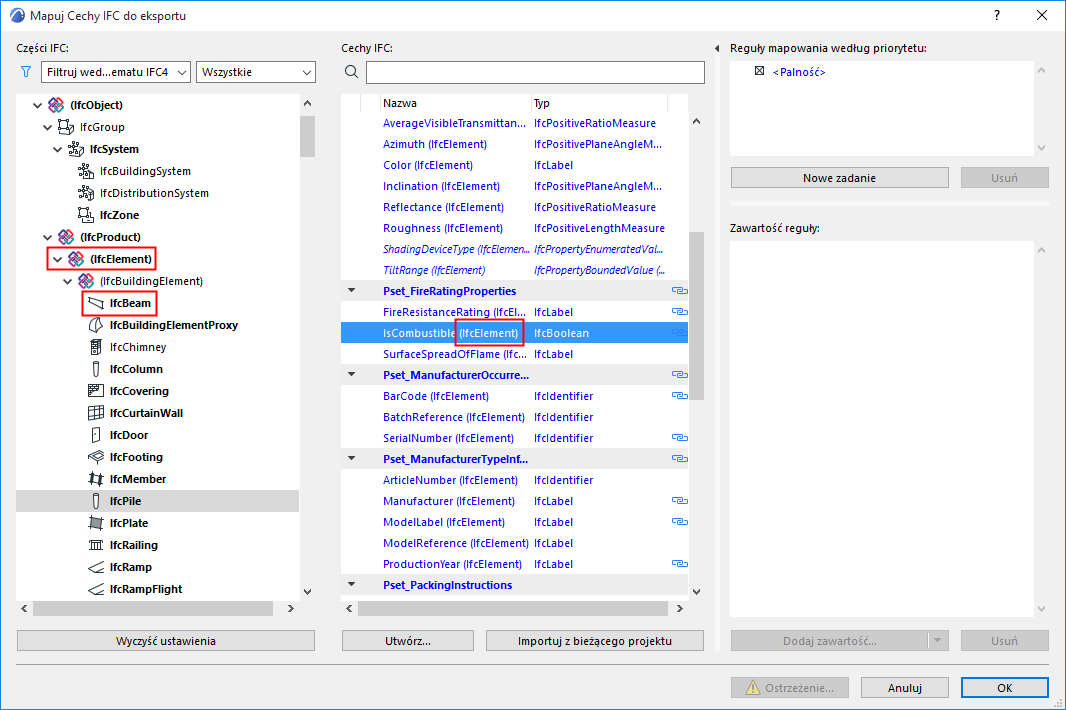Image resolution: width=1066 pixels, height=710 pixels.
Task: Select the Azimuth (IfcElement) property
Action: point(515,144)
